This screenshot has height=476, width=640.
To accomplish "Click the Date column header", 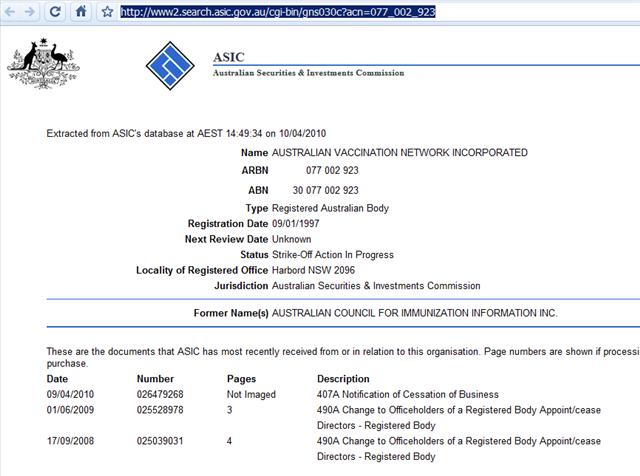I will (58, 379).
